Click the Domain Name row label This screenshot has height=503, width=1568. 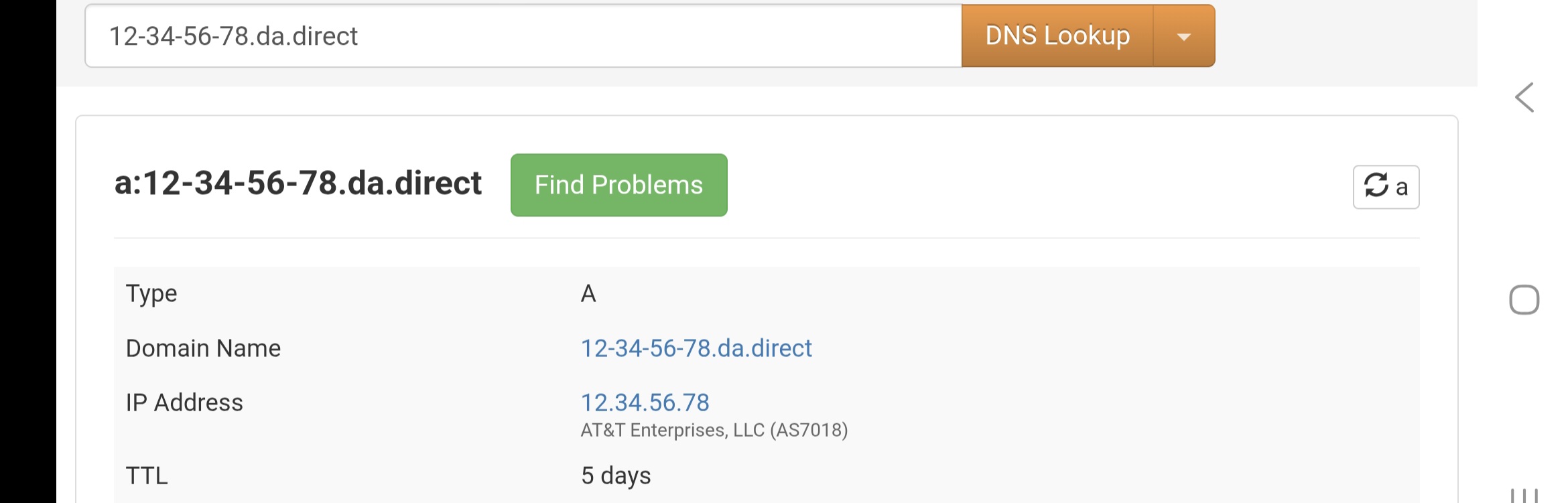click(203, 348)
